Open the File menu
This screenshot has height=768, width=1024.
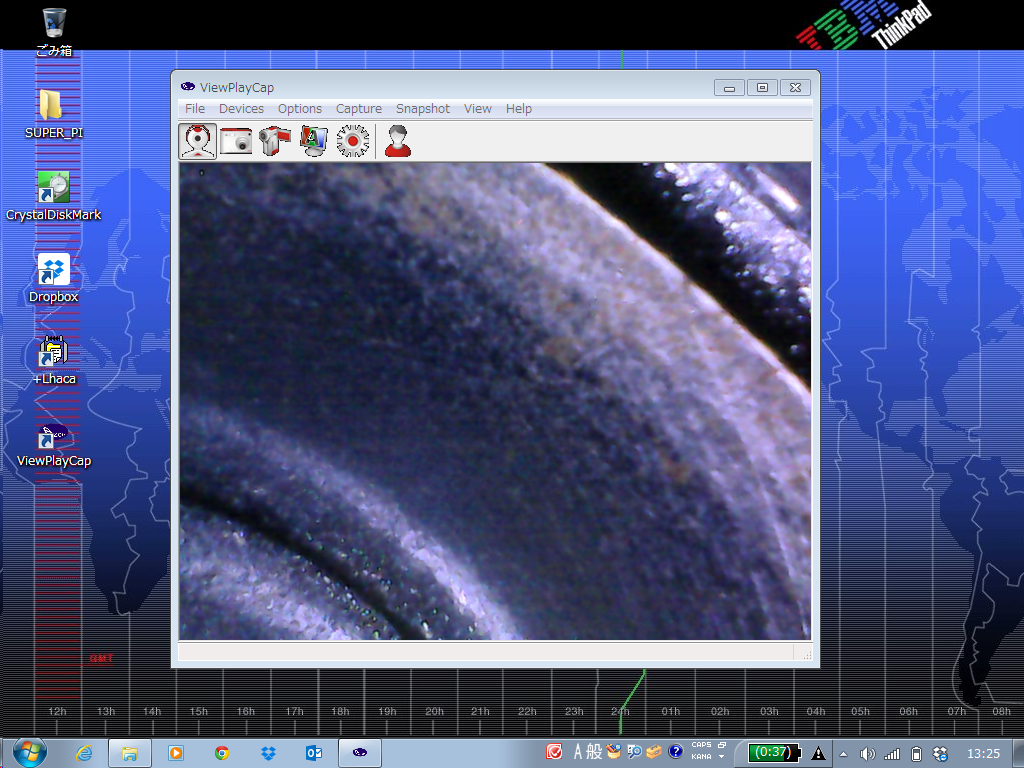(195, 108)
